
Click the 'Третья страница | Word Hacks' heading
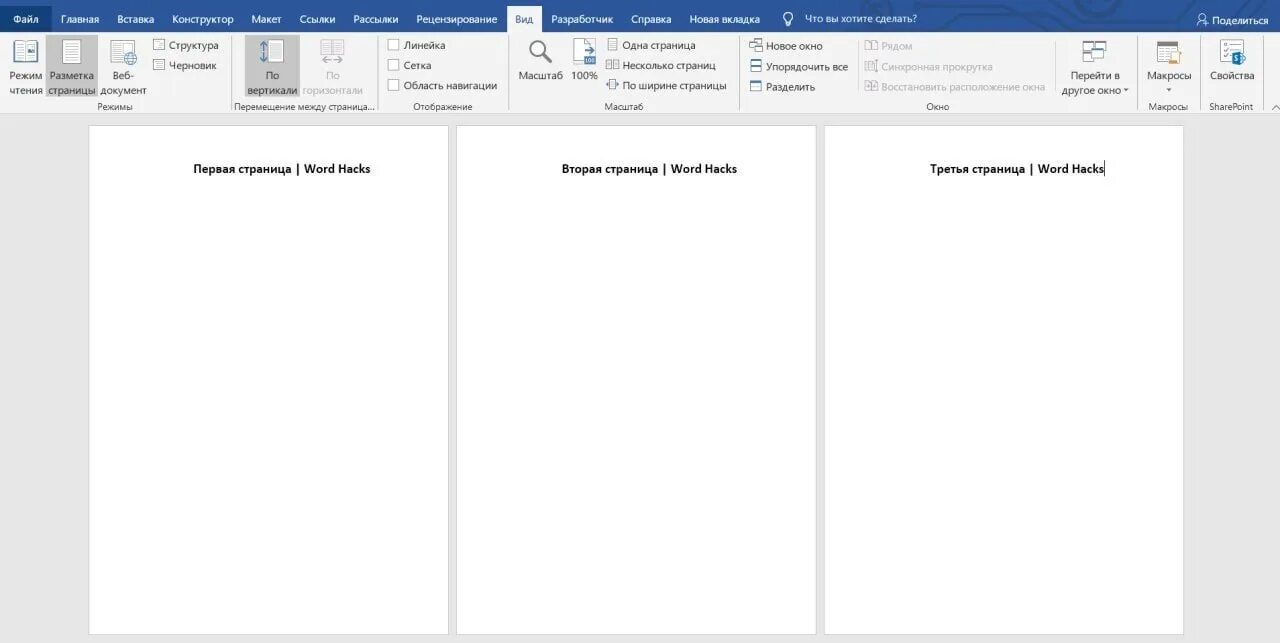(1017, 169)
